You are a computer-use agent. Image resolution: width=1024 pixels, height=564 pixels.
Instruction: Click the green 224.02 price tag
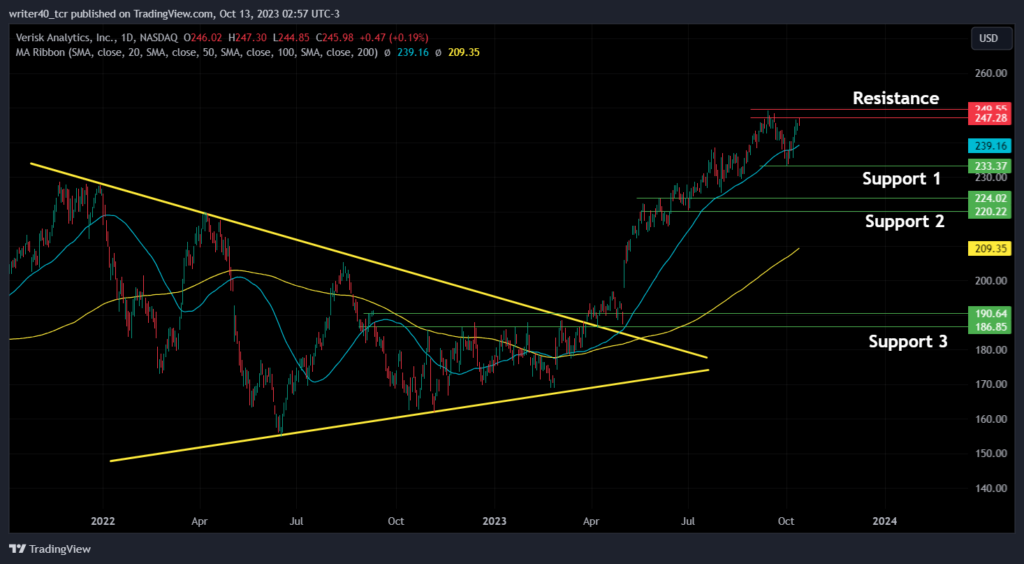[x=988, y=198]
